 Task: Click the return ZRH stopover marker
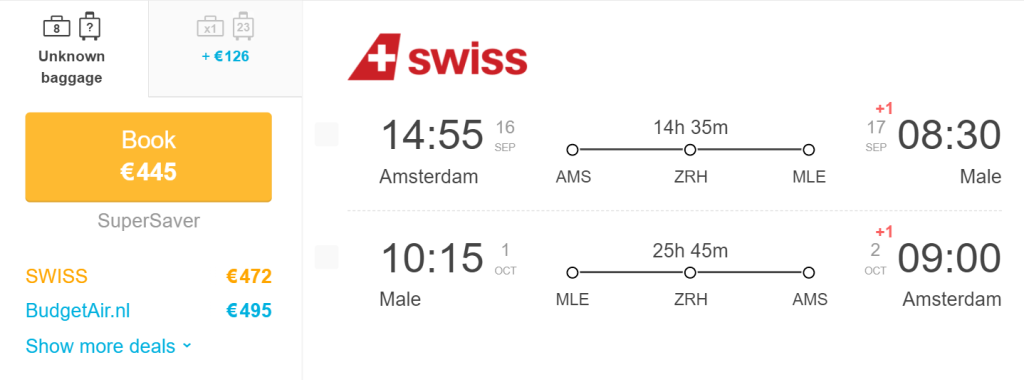[x=690, y=273]
